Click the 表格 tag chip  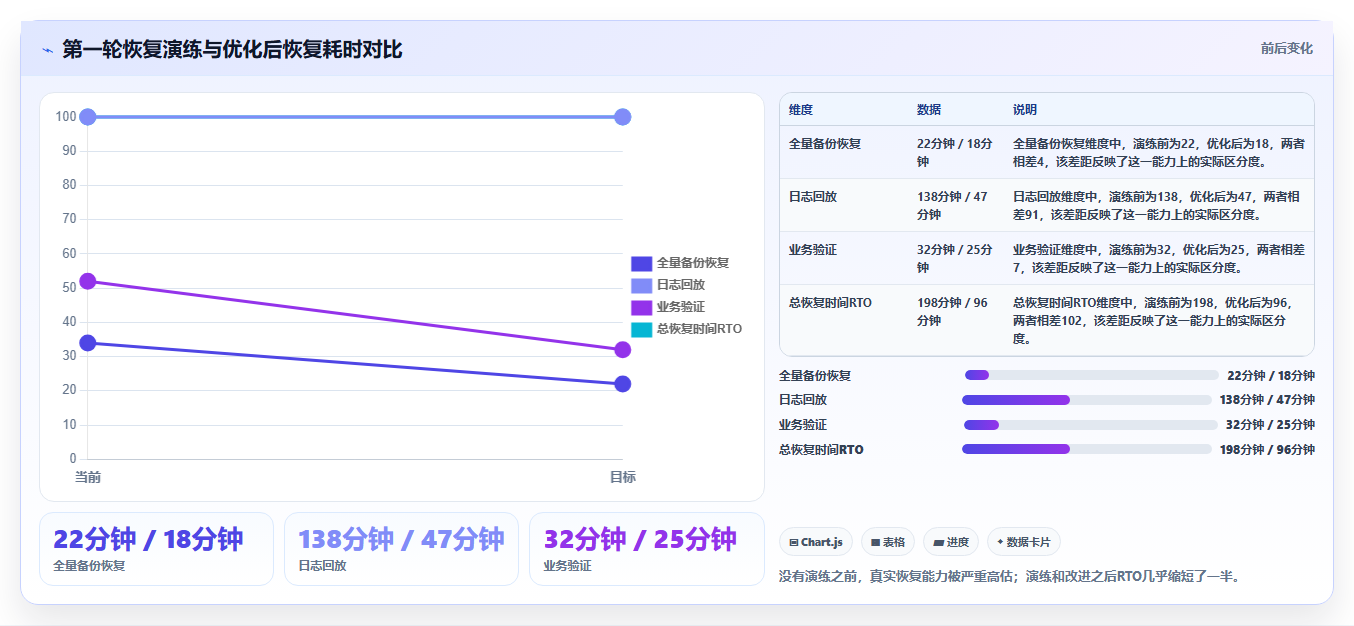[x=888, y=542]
